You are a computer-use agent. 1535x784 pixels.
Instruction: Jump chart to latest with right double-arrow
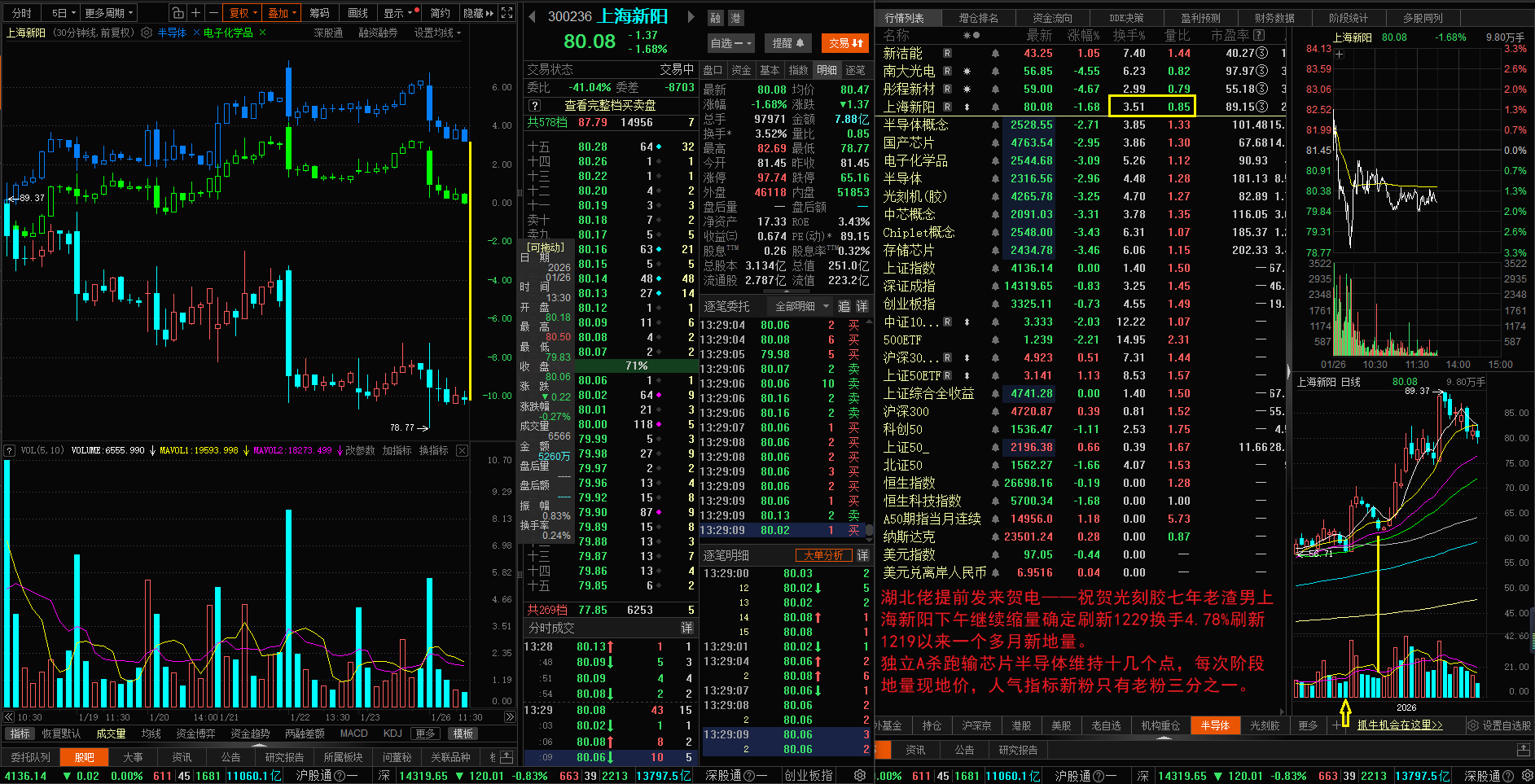(510, 717)
